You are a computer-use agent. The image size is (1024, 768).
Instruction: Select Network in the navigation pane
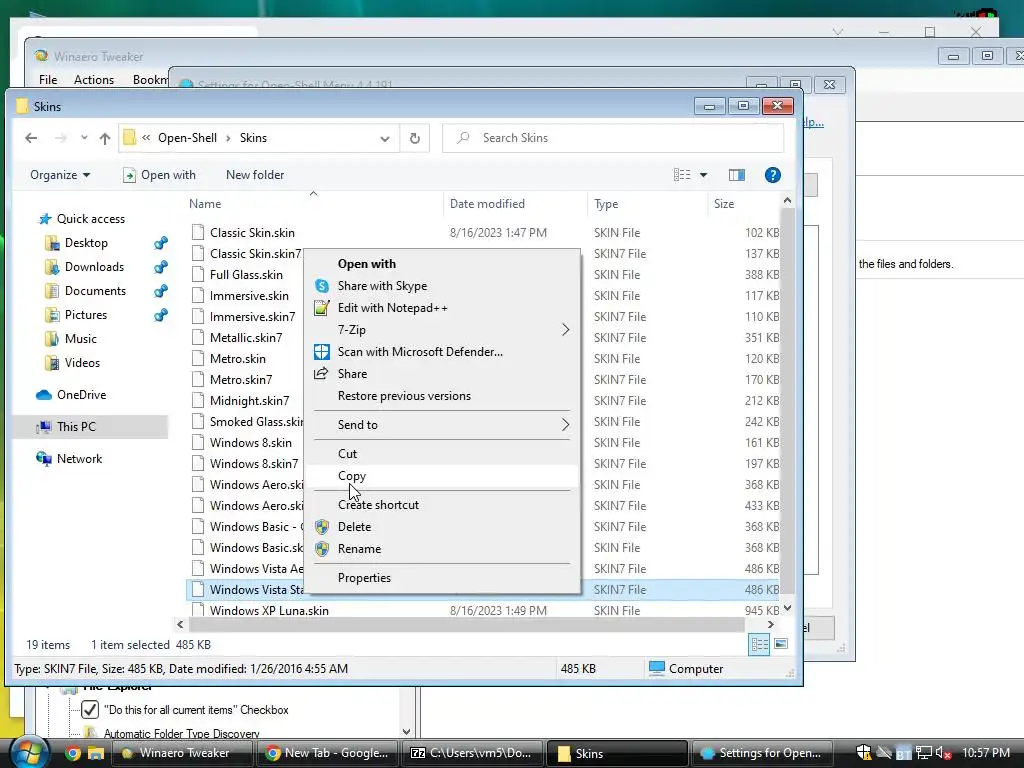(79, 459)
